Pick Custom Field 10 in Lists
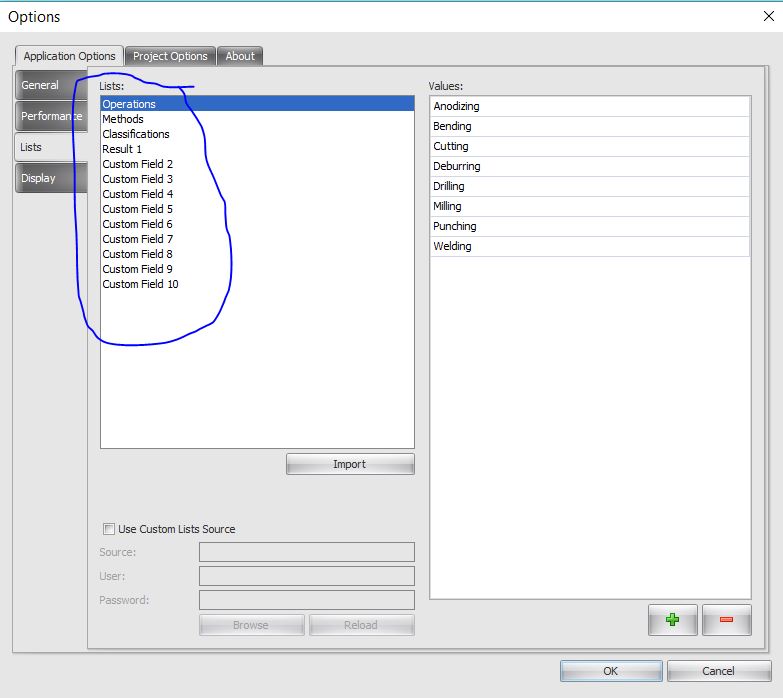The width and height of the screenshot is (783, 698). (x=140, y=284)
